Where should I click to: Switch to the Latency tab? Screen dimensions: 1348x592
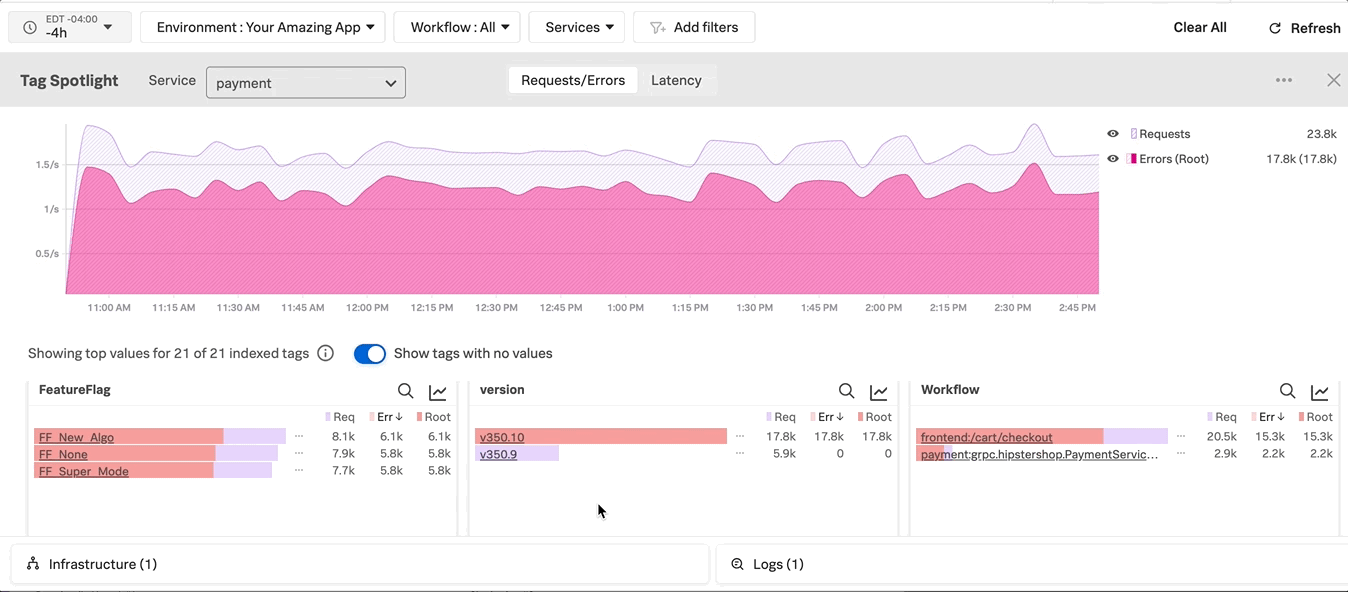[676, 80]
